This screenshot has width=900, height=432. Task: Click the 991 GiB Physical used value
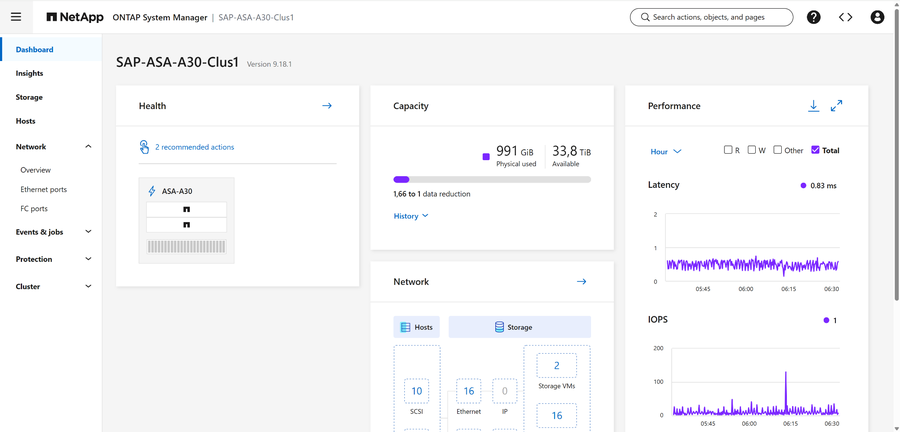point(515,151)
